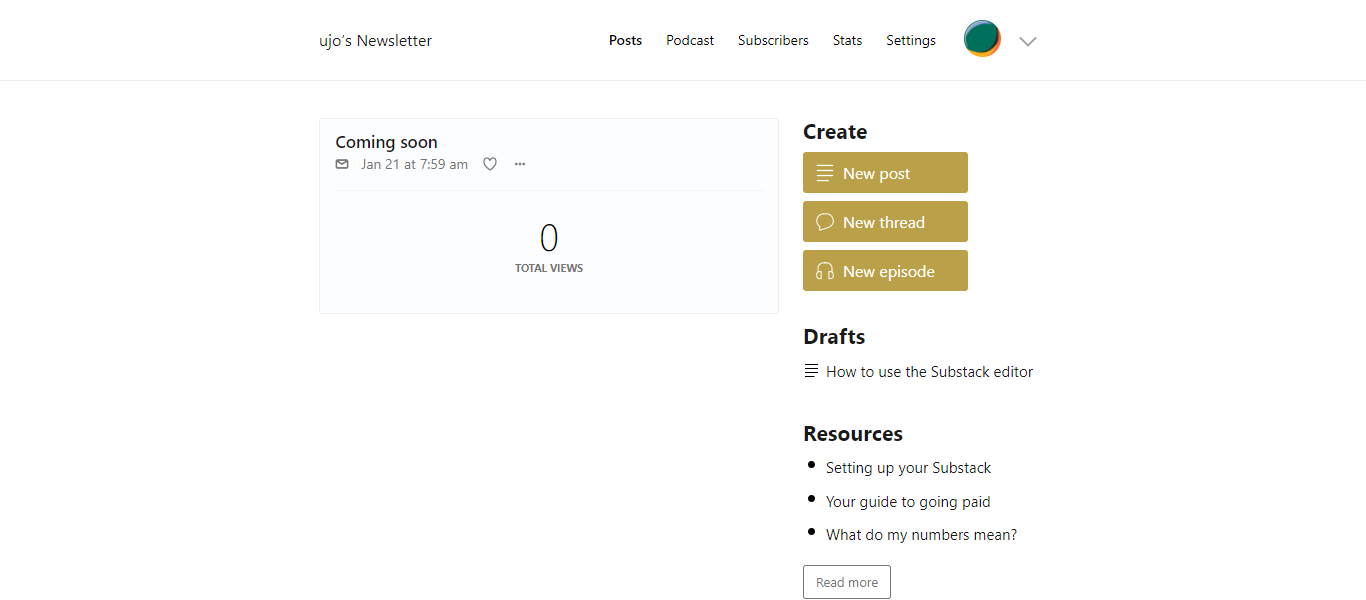Open the Posts tab
Screen dimensions: 1366x600
pyautogui.click(x=625, y=41)
